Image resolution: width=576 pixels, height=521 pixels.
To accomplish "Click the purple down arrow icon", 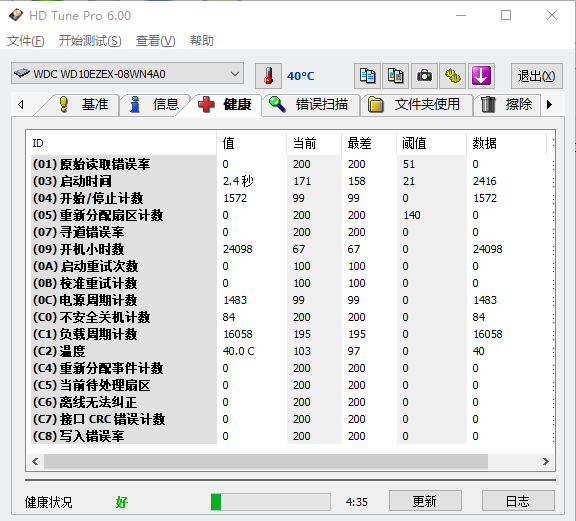I will pyautogui.click(x=481, y=76).
